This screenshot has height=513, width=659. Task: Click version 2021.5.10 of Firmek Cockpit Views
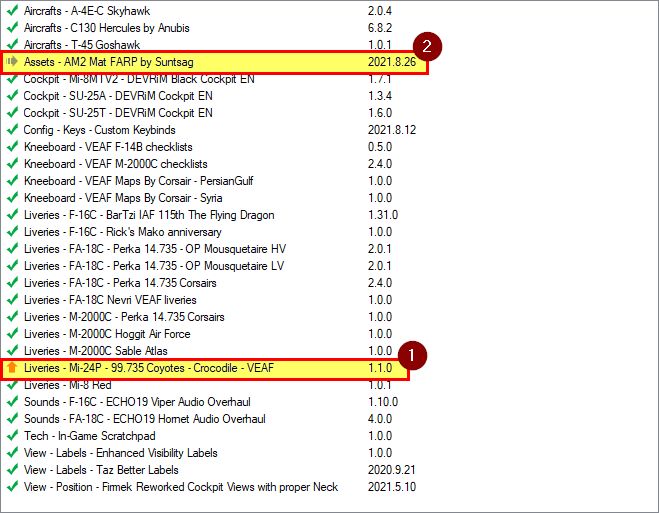(x=391, y=487)
